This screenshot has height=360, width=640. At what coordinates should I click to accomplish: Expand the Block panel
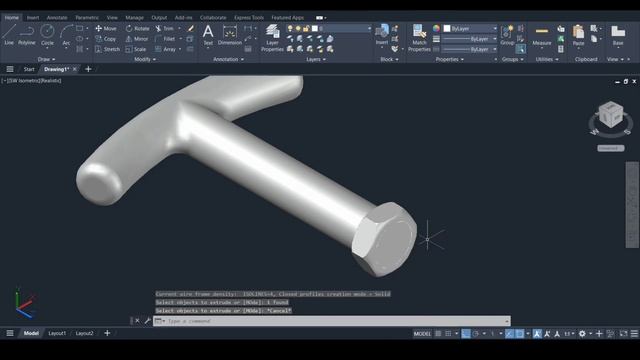click(x=389, y=59)
